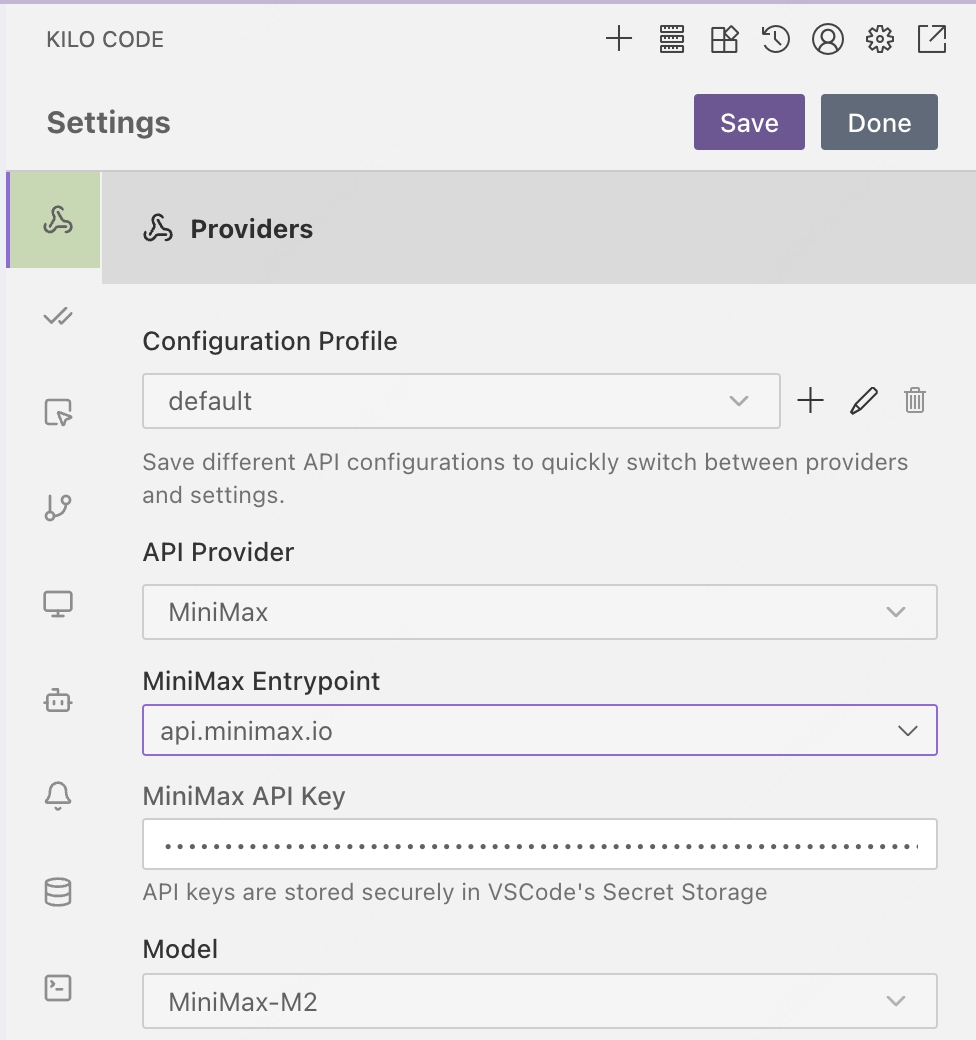Open the MiniMax Entrypoint dropdown
976x1040 pixels.
coord(539,731)
